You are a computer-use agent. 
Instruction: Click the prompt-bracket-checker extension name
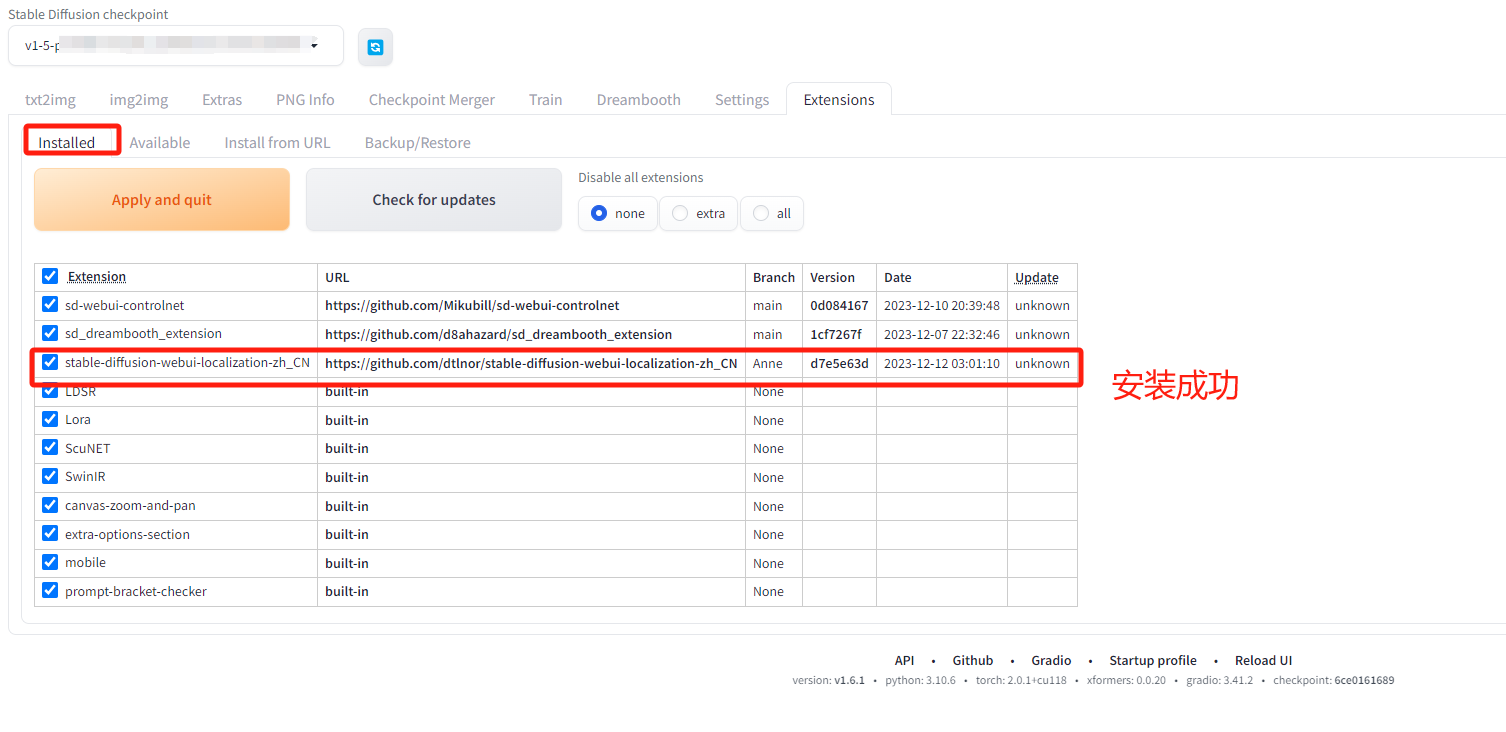click(x=136, y=592)
